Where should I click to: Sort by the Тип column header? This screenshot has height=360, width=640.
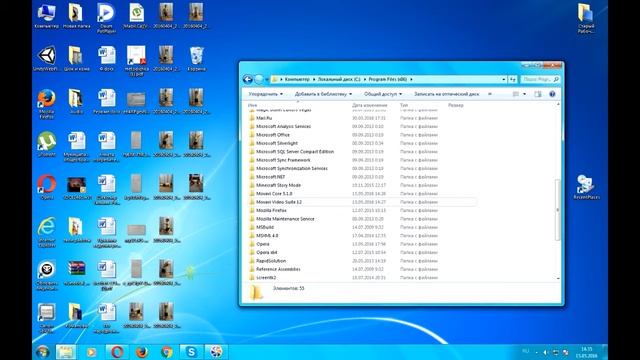404,105
